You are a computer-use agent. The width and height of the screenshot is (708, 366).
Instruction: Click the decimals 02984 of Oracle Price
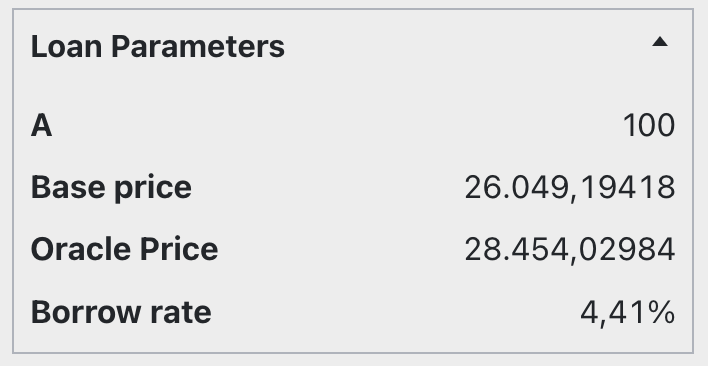pyautogui.click(x=627, y=250)
